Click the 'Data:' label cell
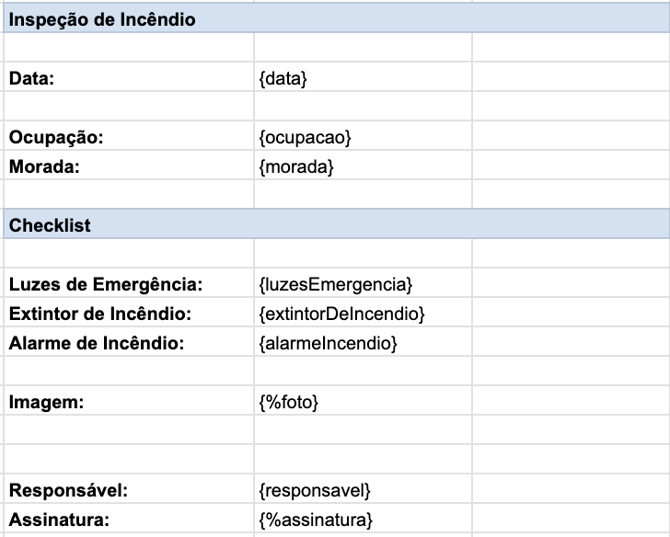The width and height of the screenshot is (670, 537). [x=32, y=79]
